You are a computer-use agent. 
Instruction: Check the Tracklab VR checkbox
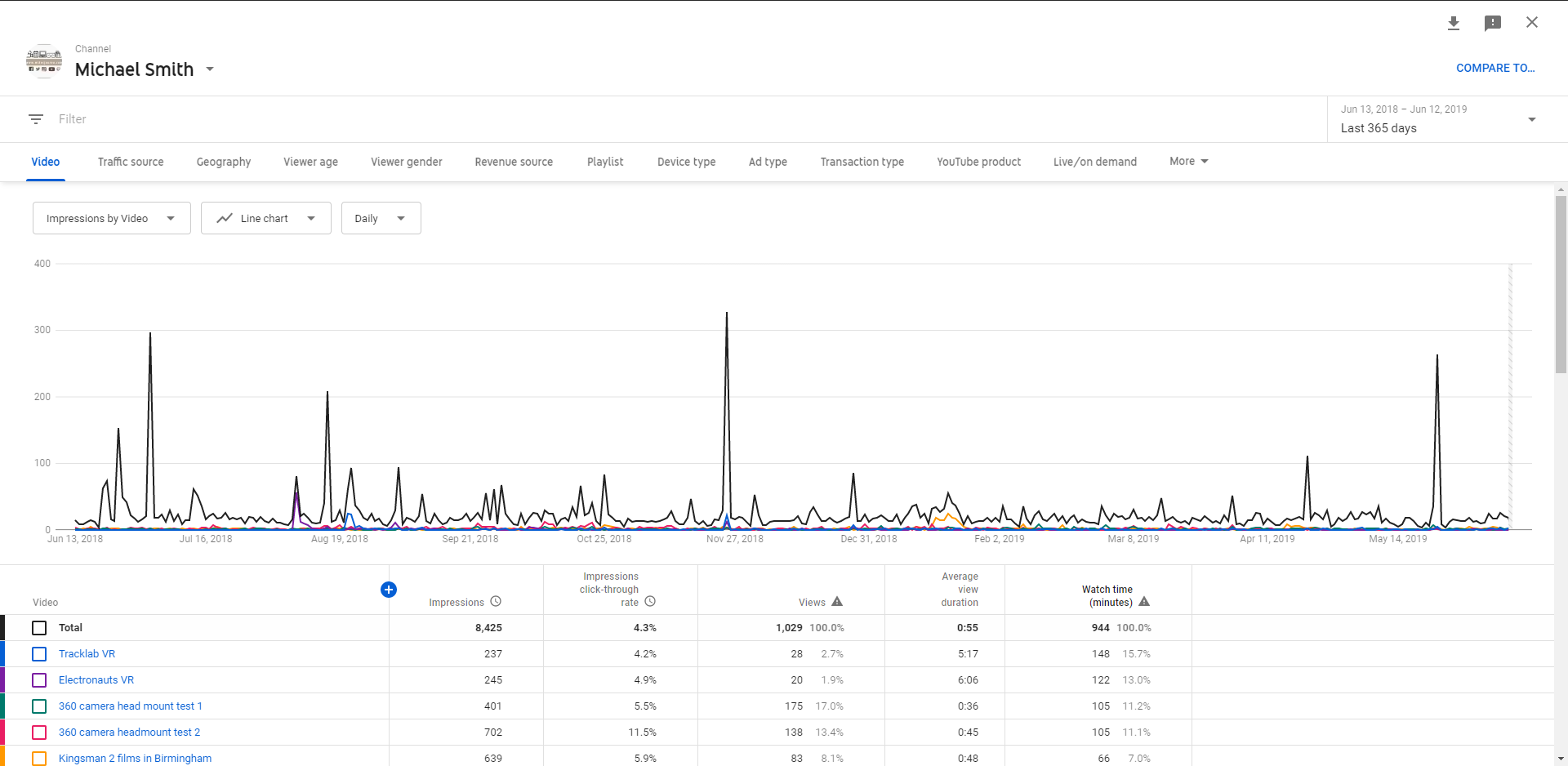[x=39, y=654]
